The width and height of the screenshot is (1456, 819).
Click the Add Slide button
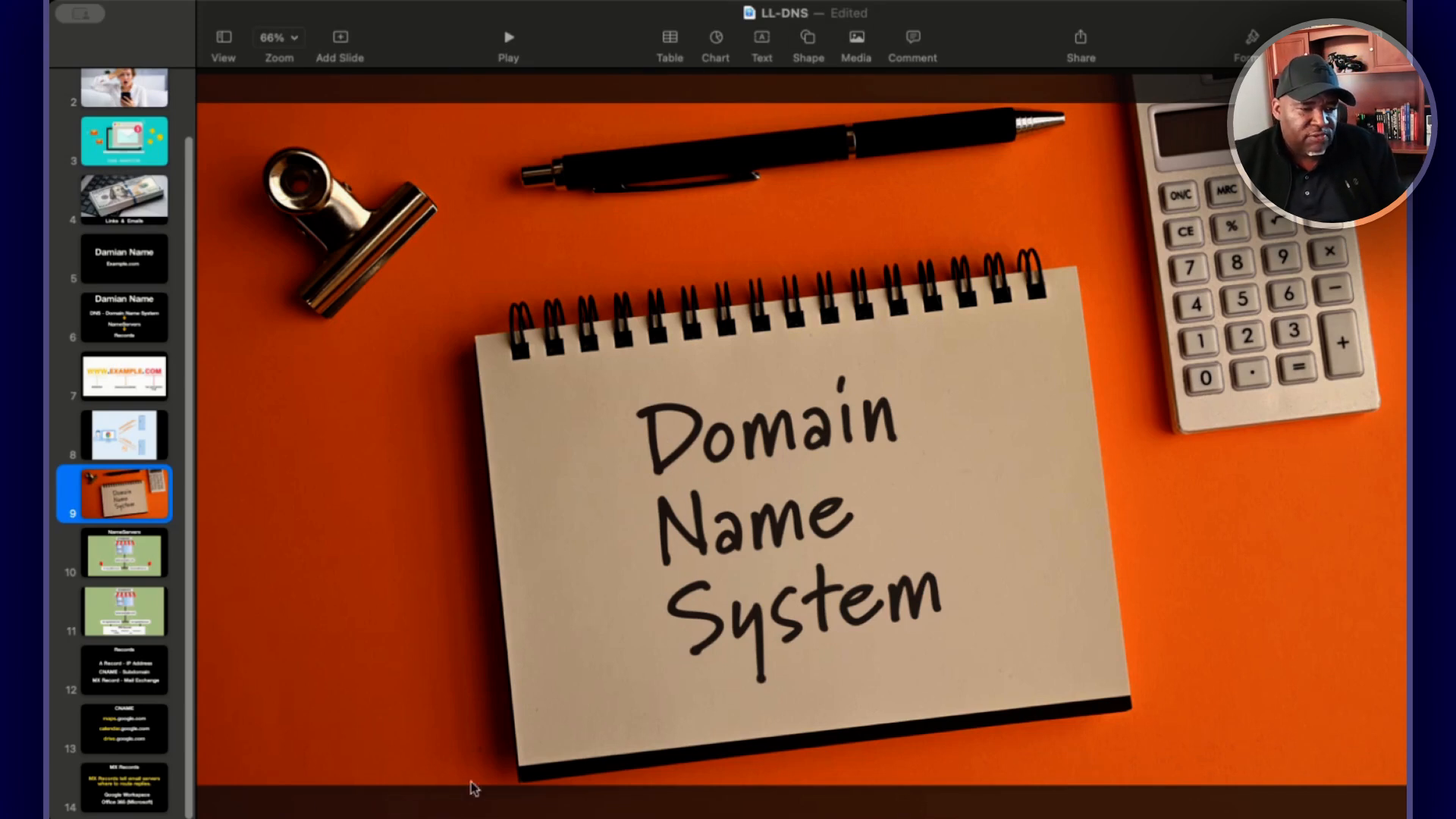click(x=340, y=45)
